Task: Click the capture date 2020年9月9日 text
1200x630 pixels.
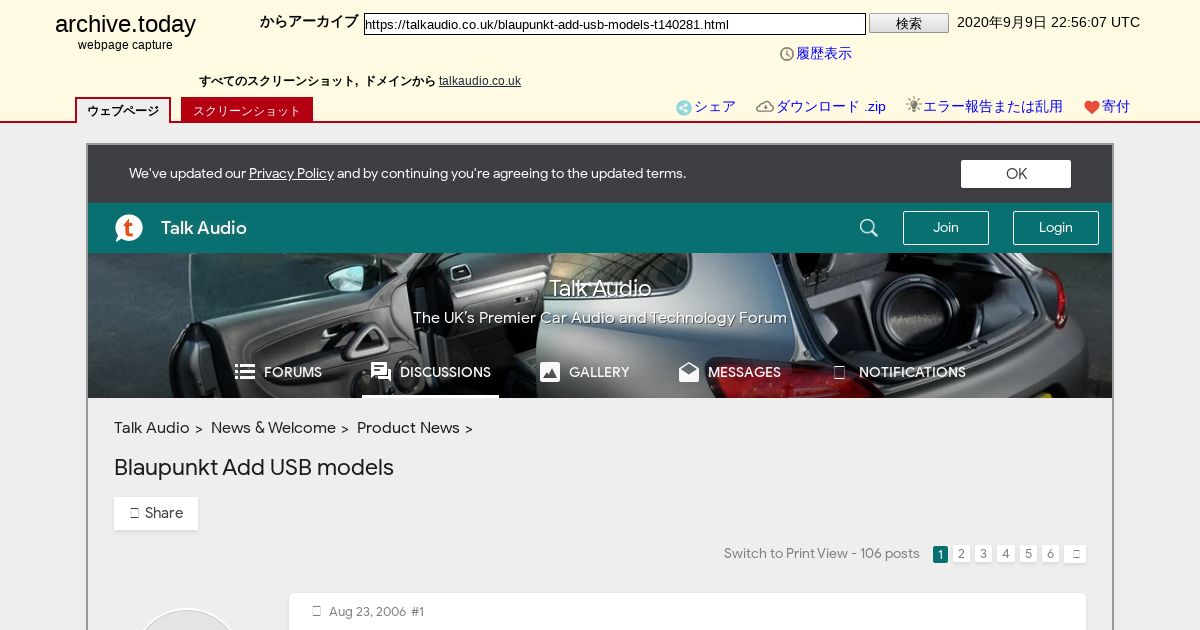Action: point(1048,22)
